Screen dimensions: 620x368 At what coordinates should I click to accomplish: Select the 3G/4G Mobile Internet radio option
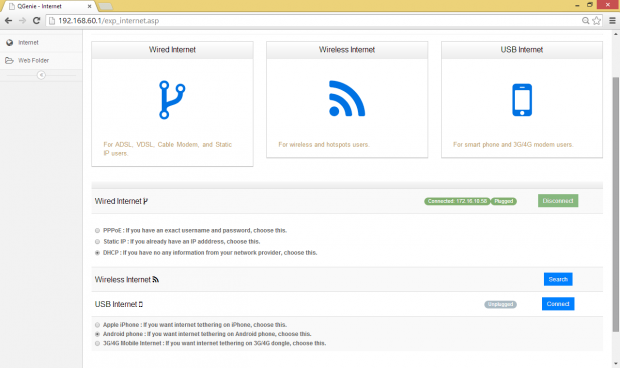point(97,343)
